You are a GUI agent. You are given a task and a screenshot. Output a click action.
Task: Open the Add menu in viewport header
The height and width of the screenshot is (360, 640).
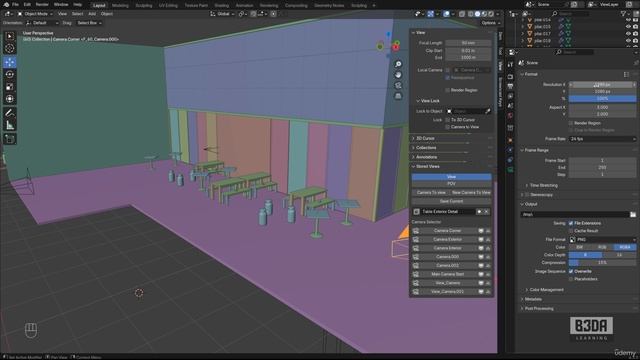(92, 14)
